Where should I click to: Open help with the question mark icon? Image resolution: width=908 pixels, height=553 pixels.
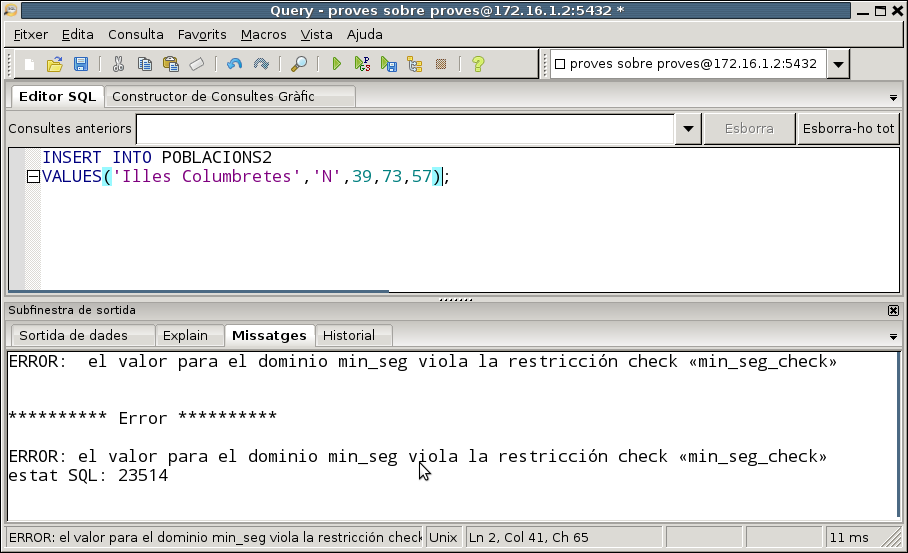478,64
